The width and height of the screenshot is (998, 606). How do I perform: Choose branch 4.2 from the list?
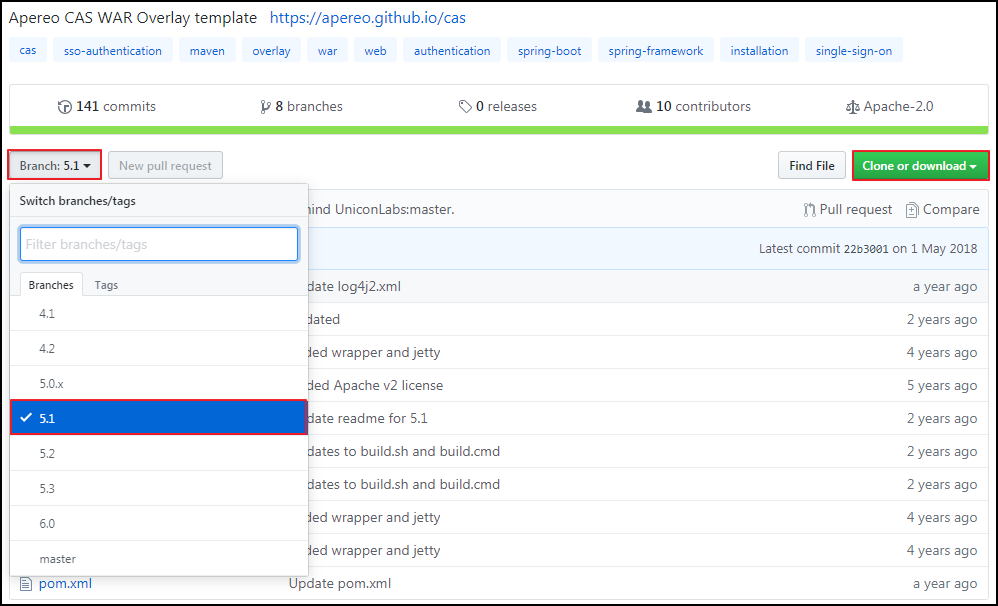[x=159, y=349]
